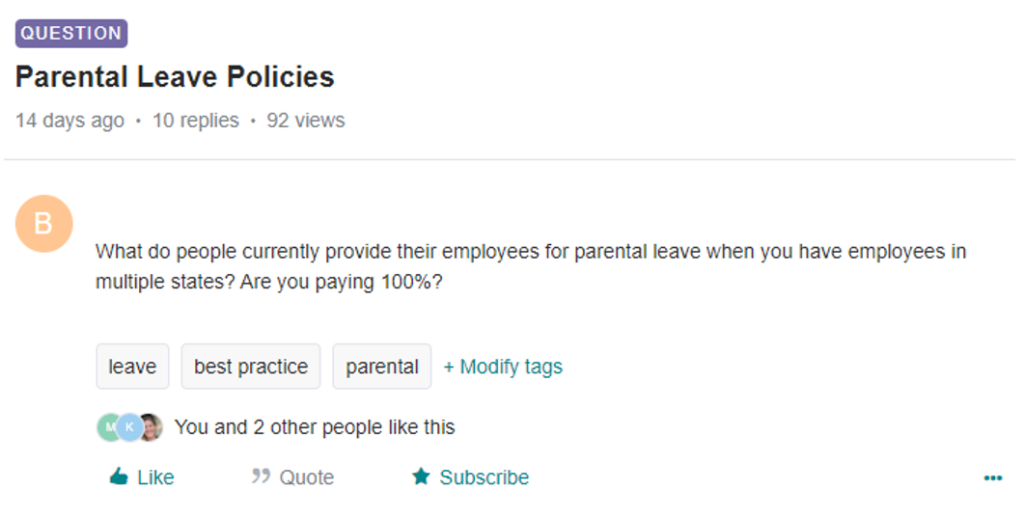Click '10 replies' count
1024x518 pixels.
point(195,120)
